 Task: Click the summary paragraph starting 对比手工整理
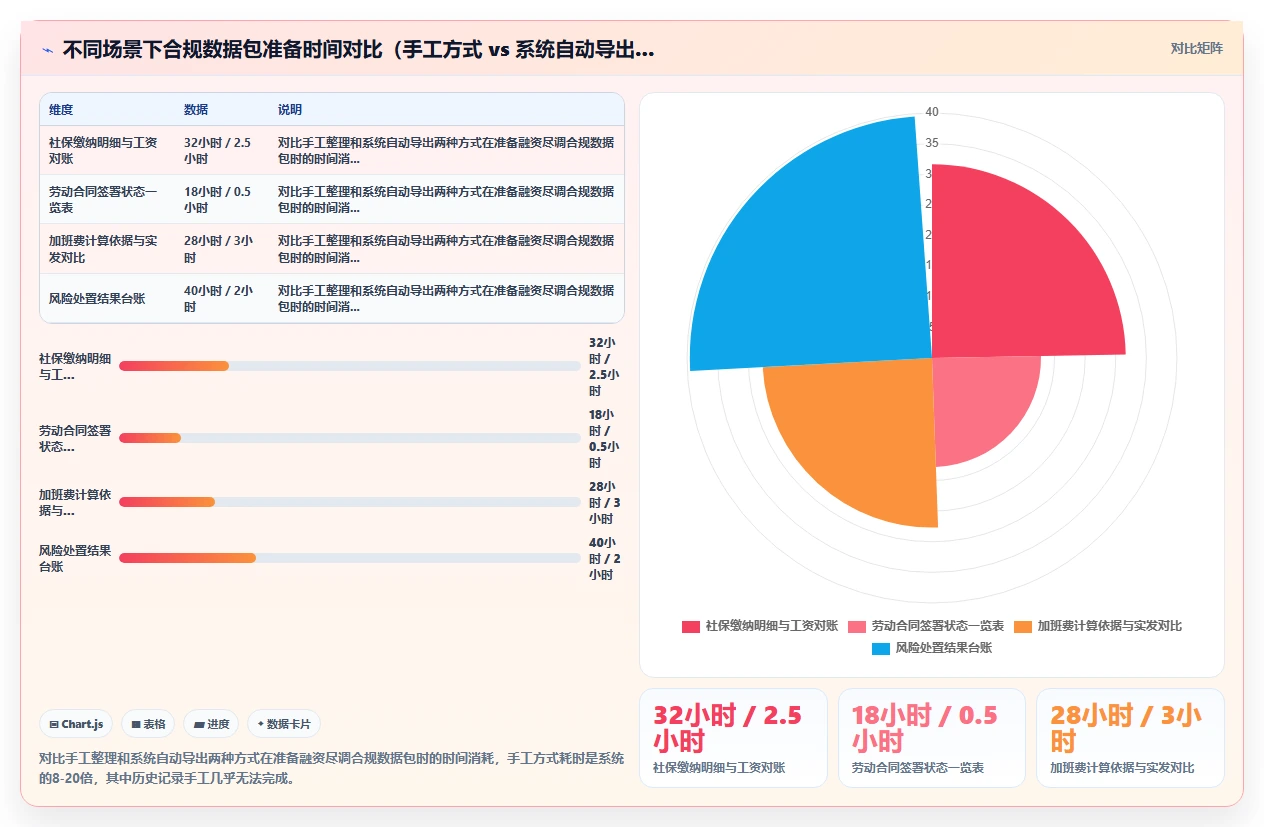(331, 769)
